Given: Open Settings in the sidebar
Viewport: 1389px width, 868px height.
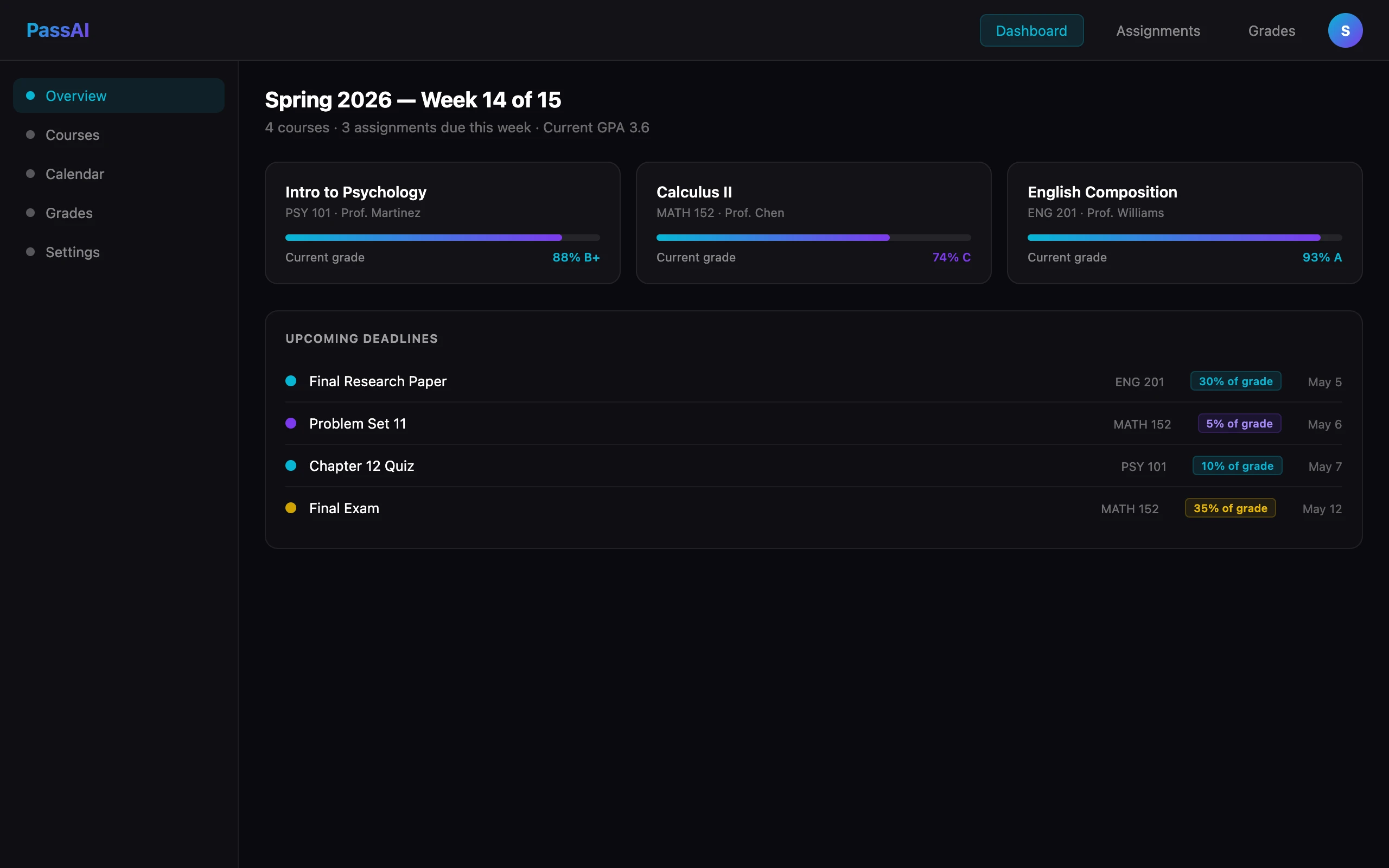Looking at the screenshot, I should [x=119, y=252].
